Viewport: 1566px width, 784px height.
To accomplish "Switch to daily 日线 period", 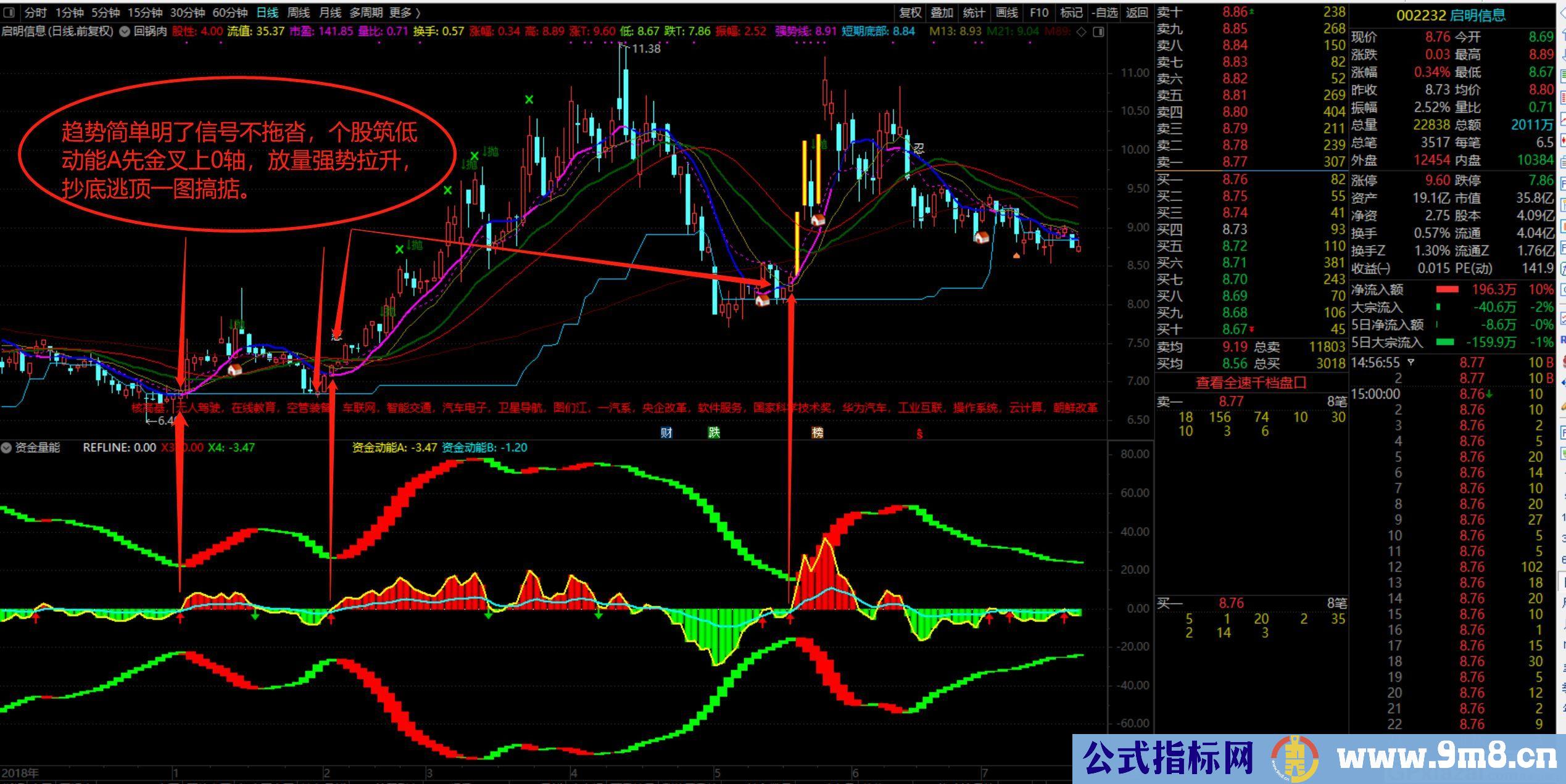I will [x=267, y=12].
